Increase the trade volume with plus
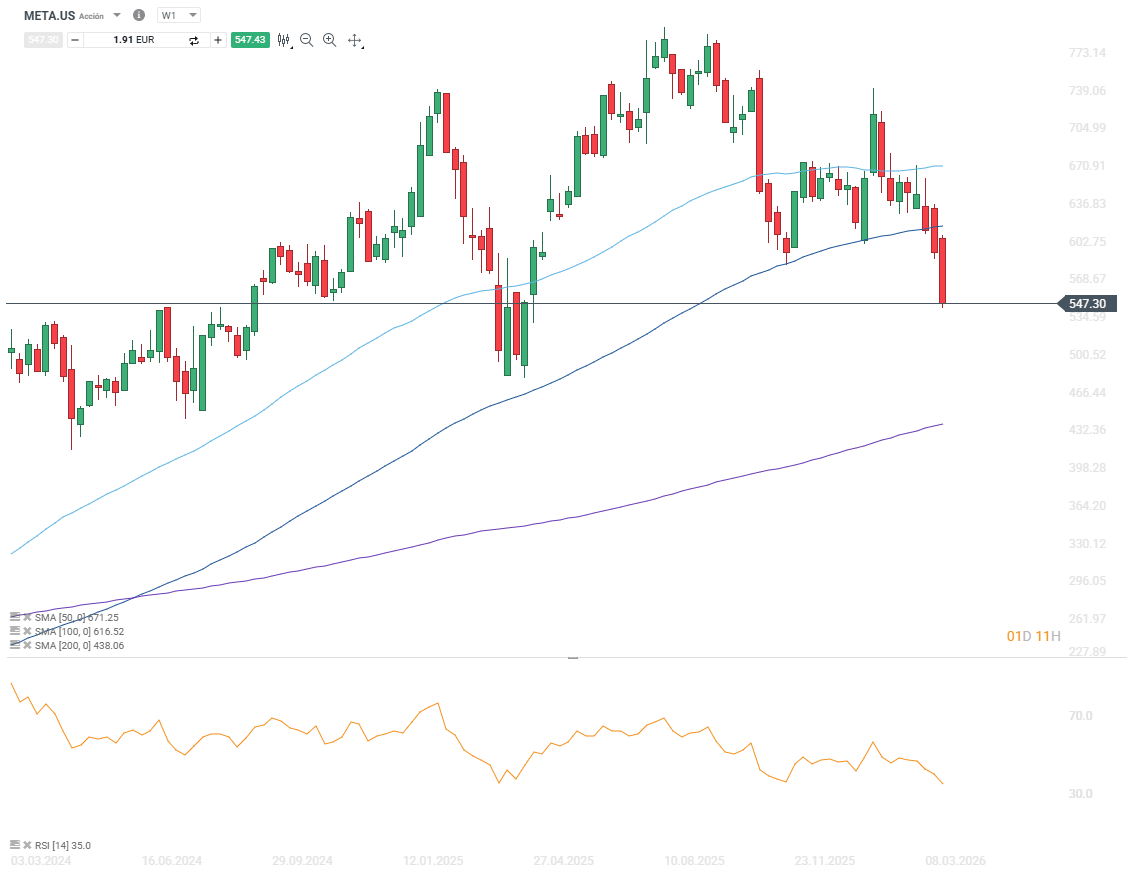The image size is (1127, 872). coord(218,40)
